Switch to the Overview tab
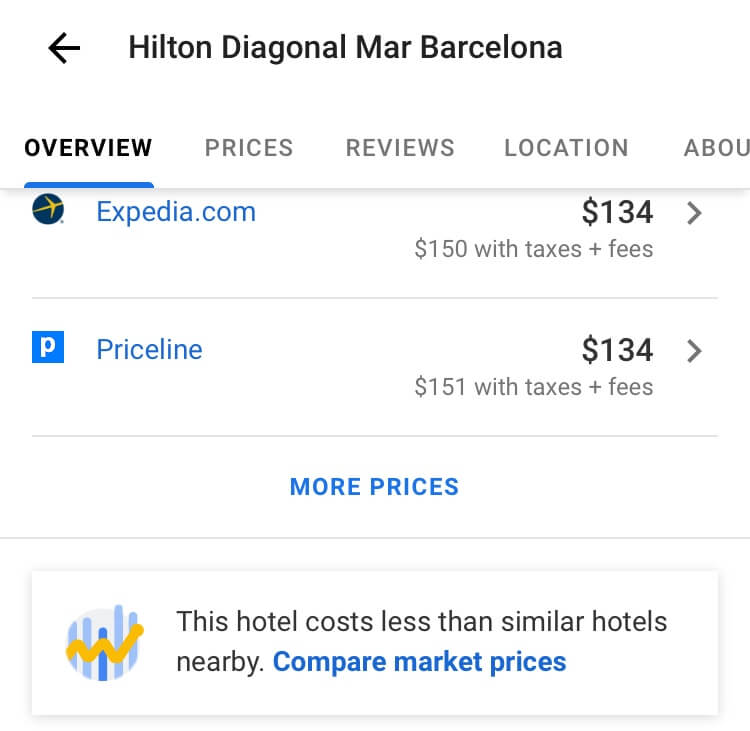Screen dimensions: 750x731 click(89, 149)
